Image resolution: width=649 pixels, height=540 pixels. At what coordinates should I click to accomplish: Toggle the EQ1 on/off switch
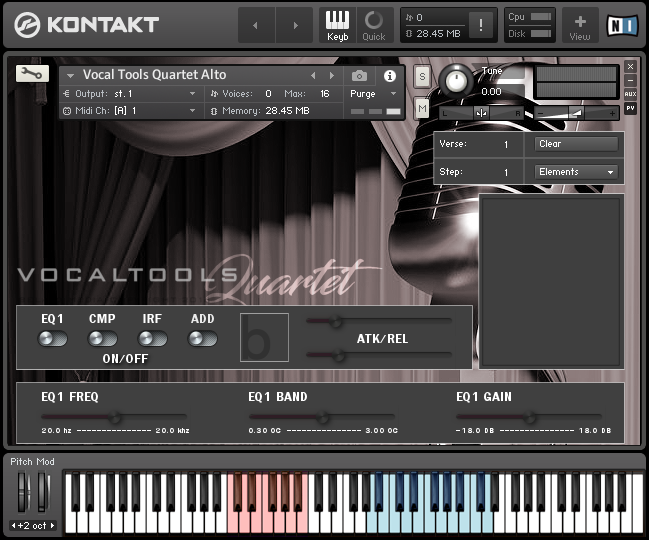point(52,338)
